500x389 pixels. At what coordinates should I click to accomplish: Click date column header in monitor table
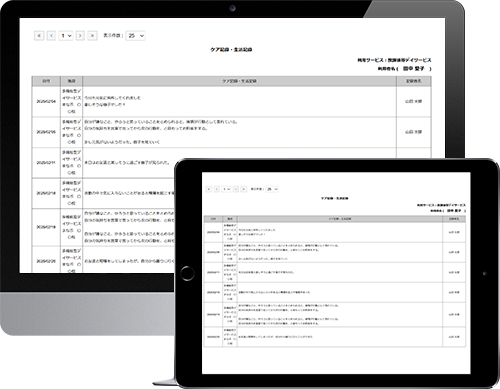click(46, 81)
